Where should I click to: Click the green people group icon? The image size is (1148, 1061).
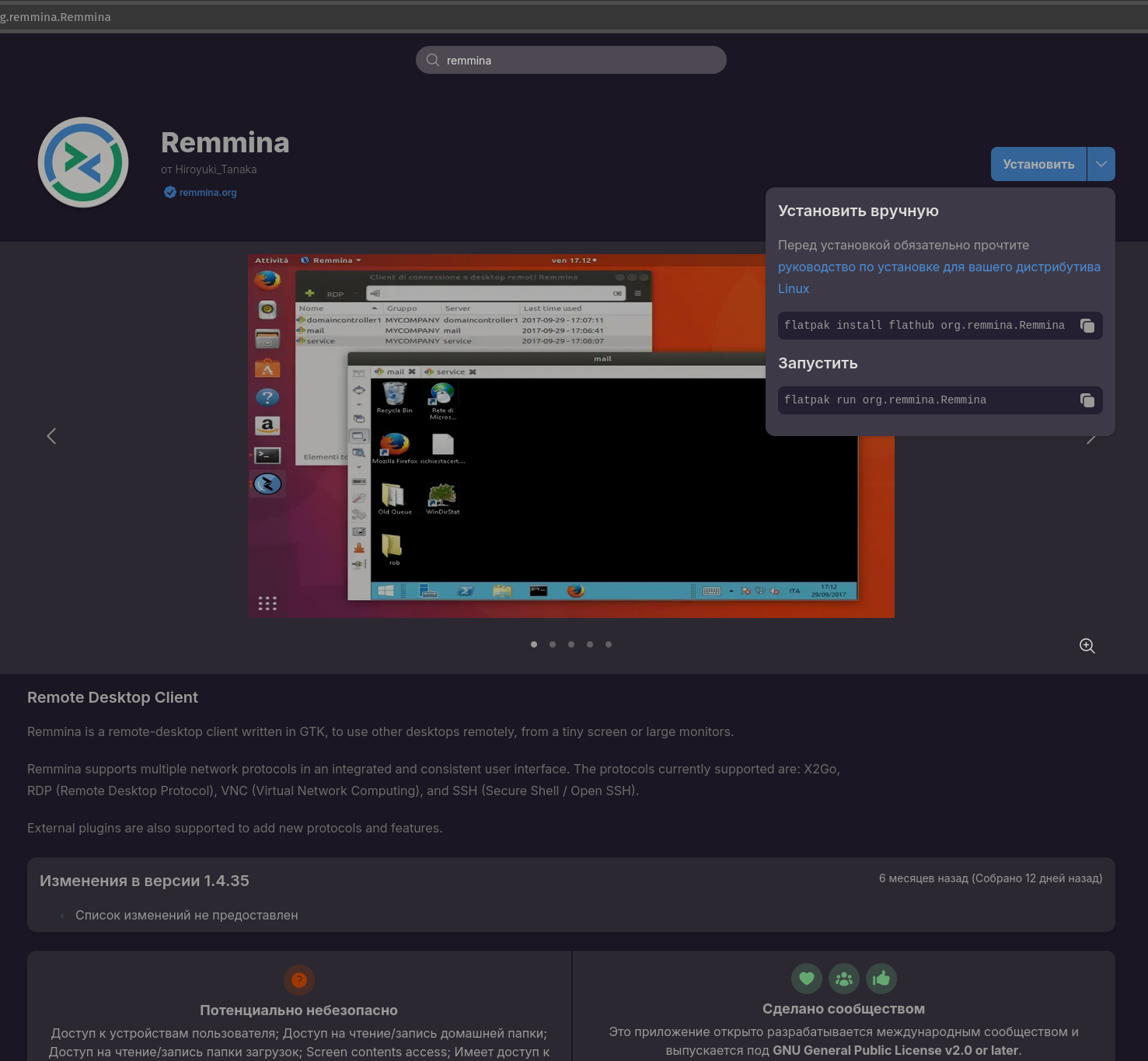844,979
